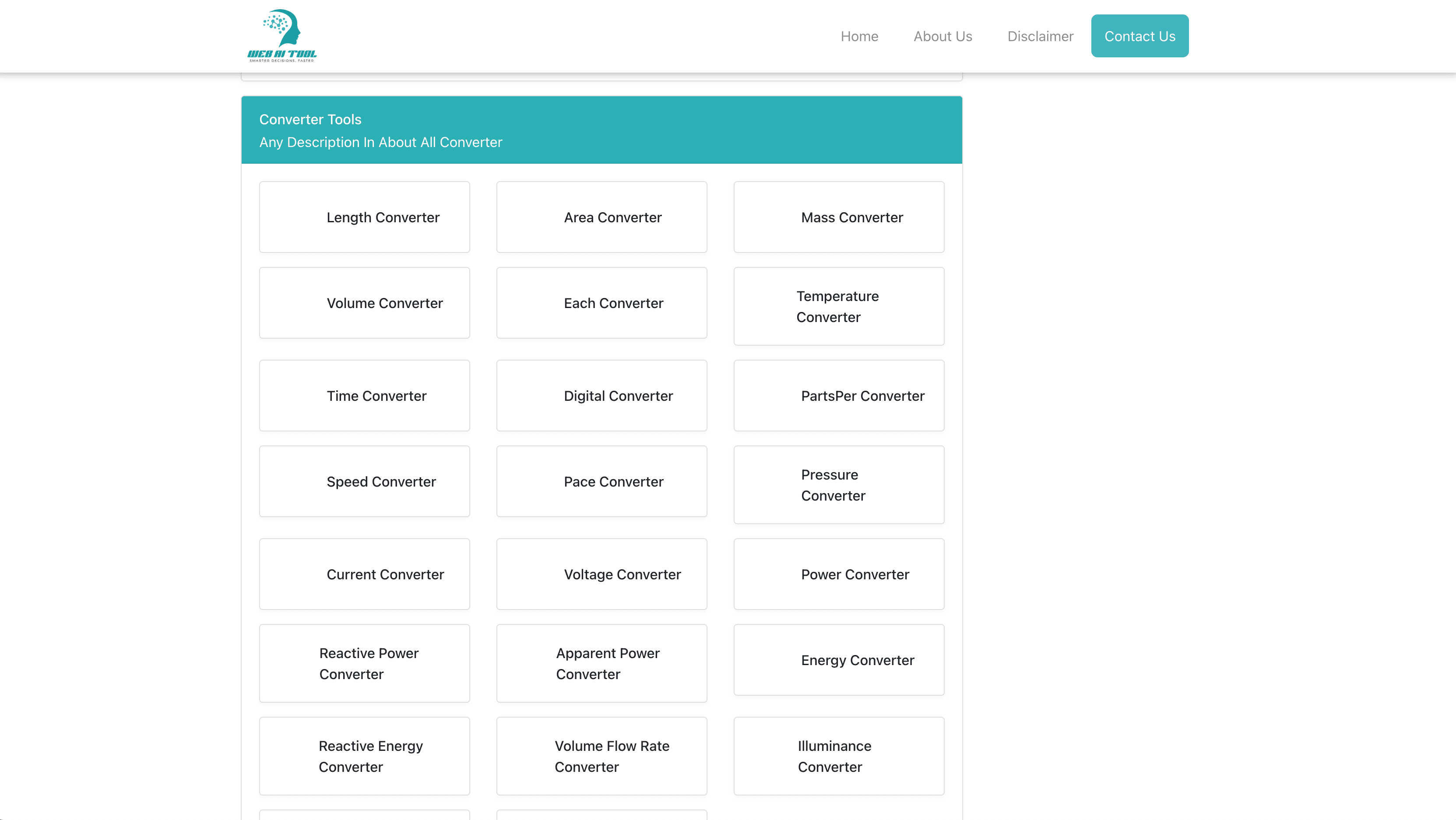
Task: Open the Length Converter card
Action: coord(365,217)
